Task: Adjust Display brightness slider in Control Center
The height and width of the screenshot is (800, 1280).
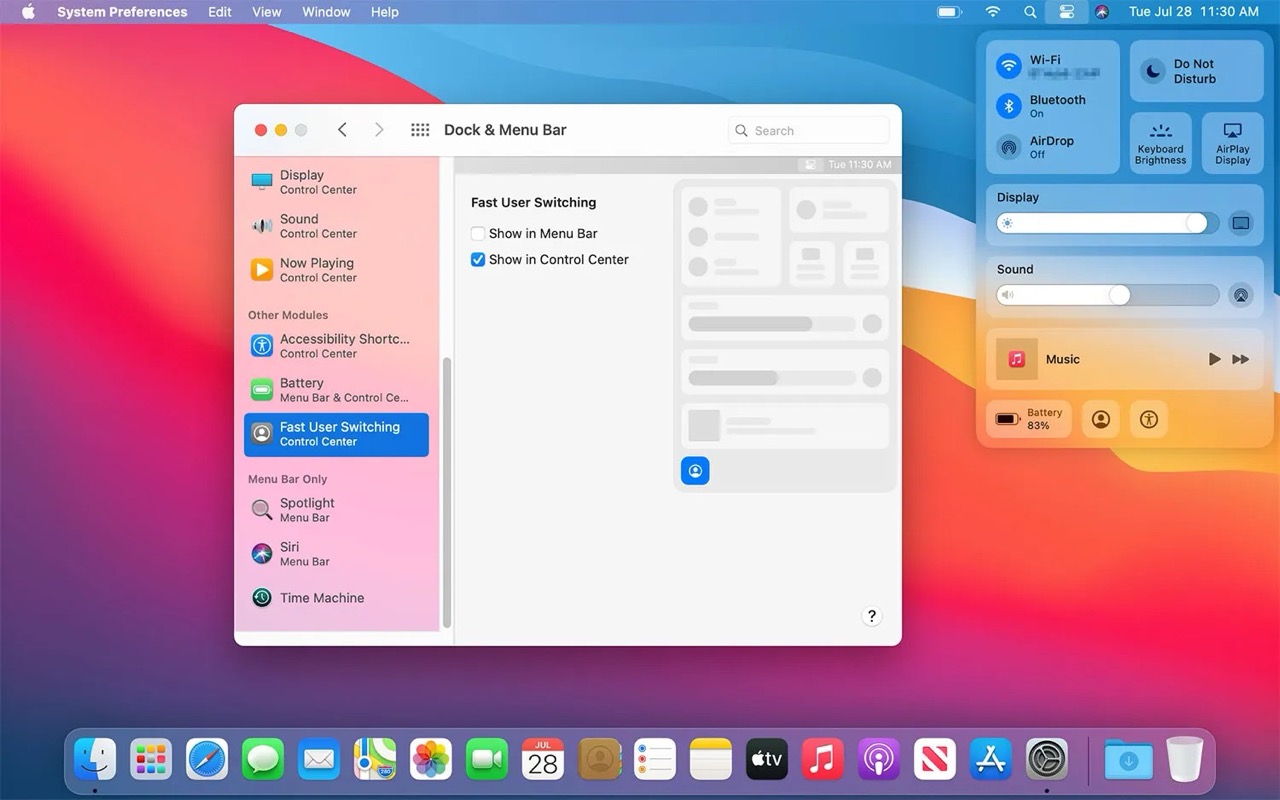Action: click(x=1108, y=223)
